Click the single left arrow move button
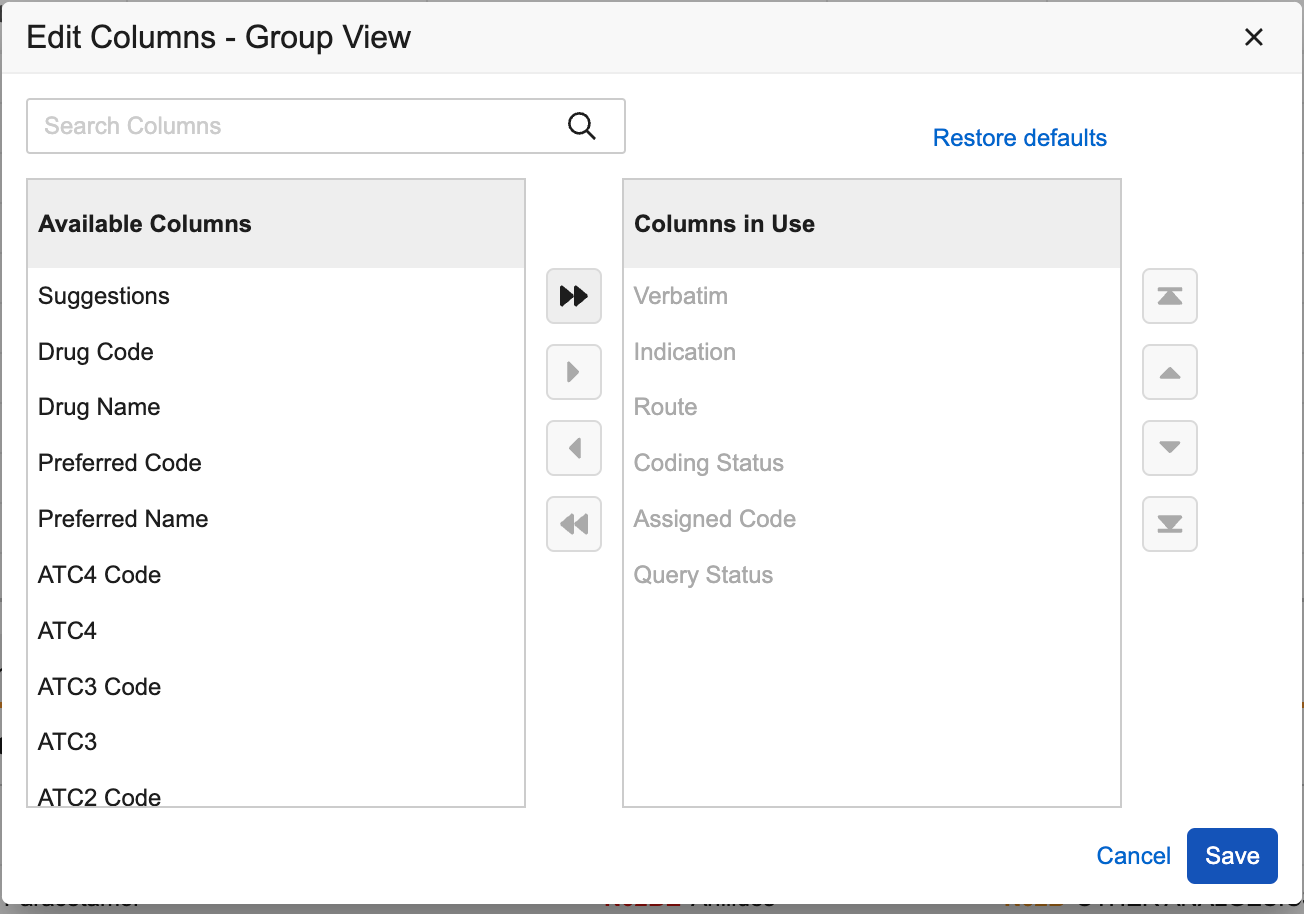 tap(573, 448)
